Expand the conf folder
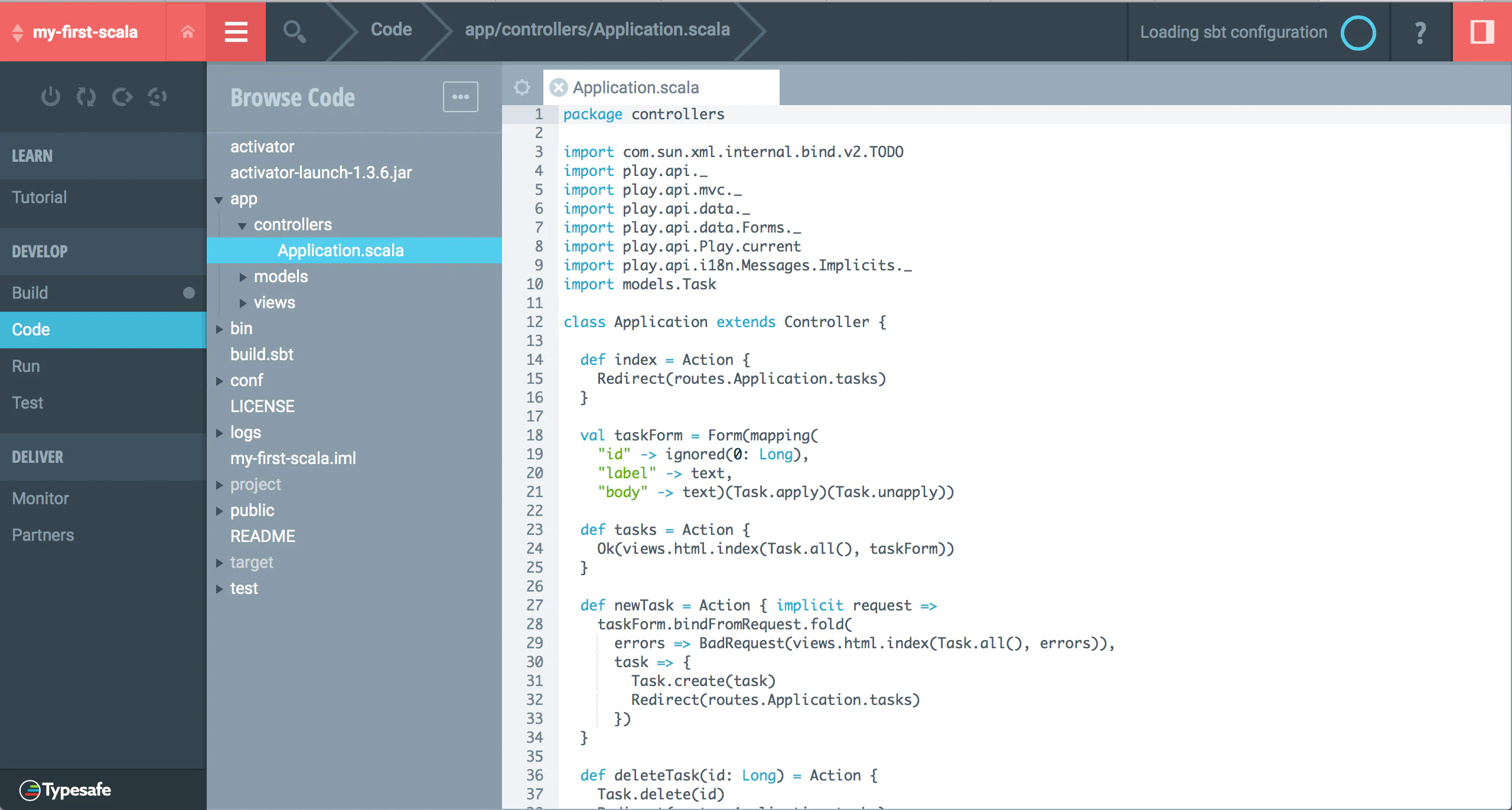1512x810 pixels. 219,381
